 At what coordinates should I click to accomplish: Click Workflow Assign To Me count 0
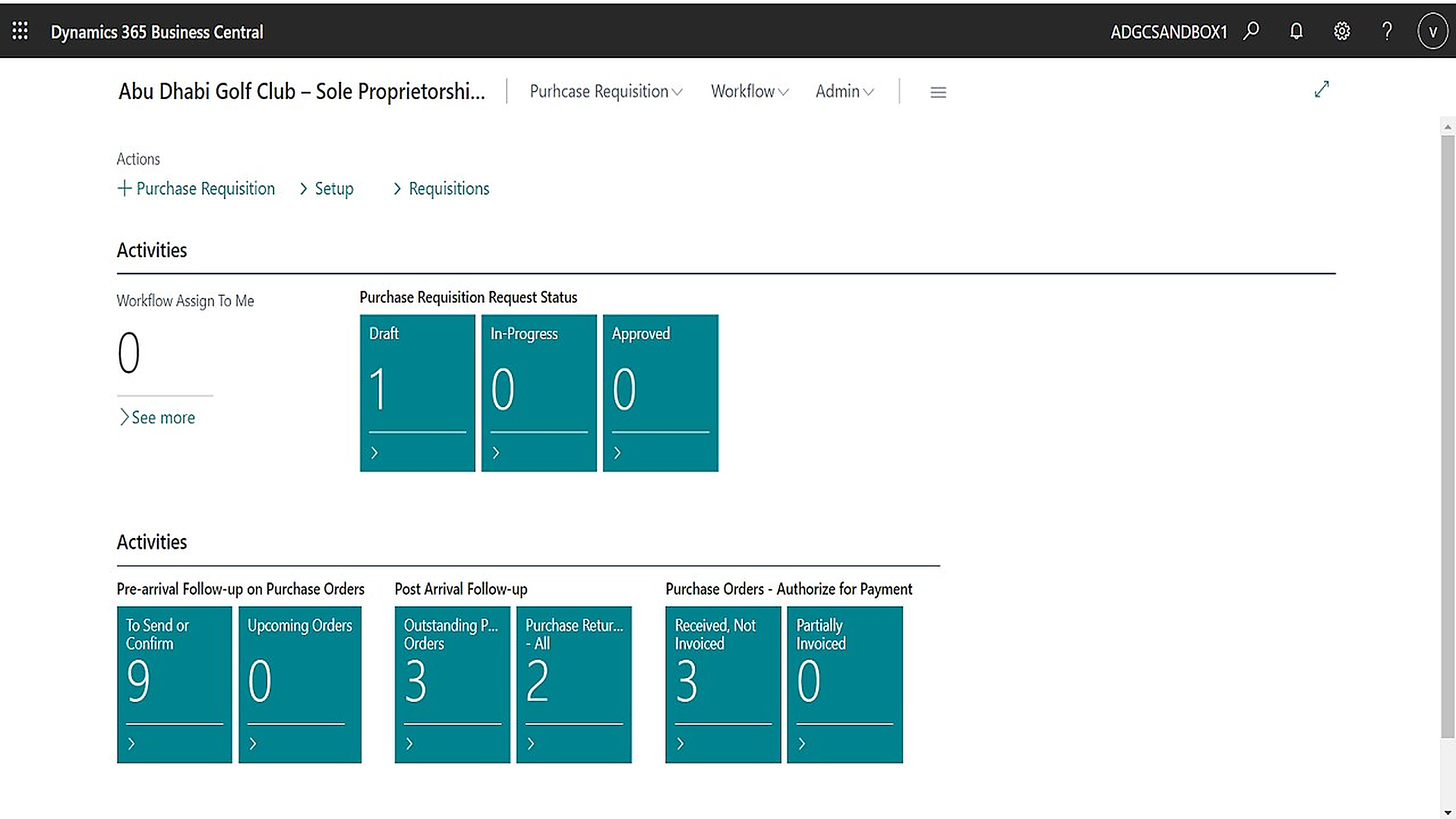pos(129,353)
